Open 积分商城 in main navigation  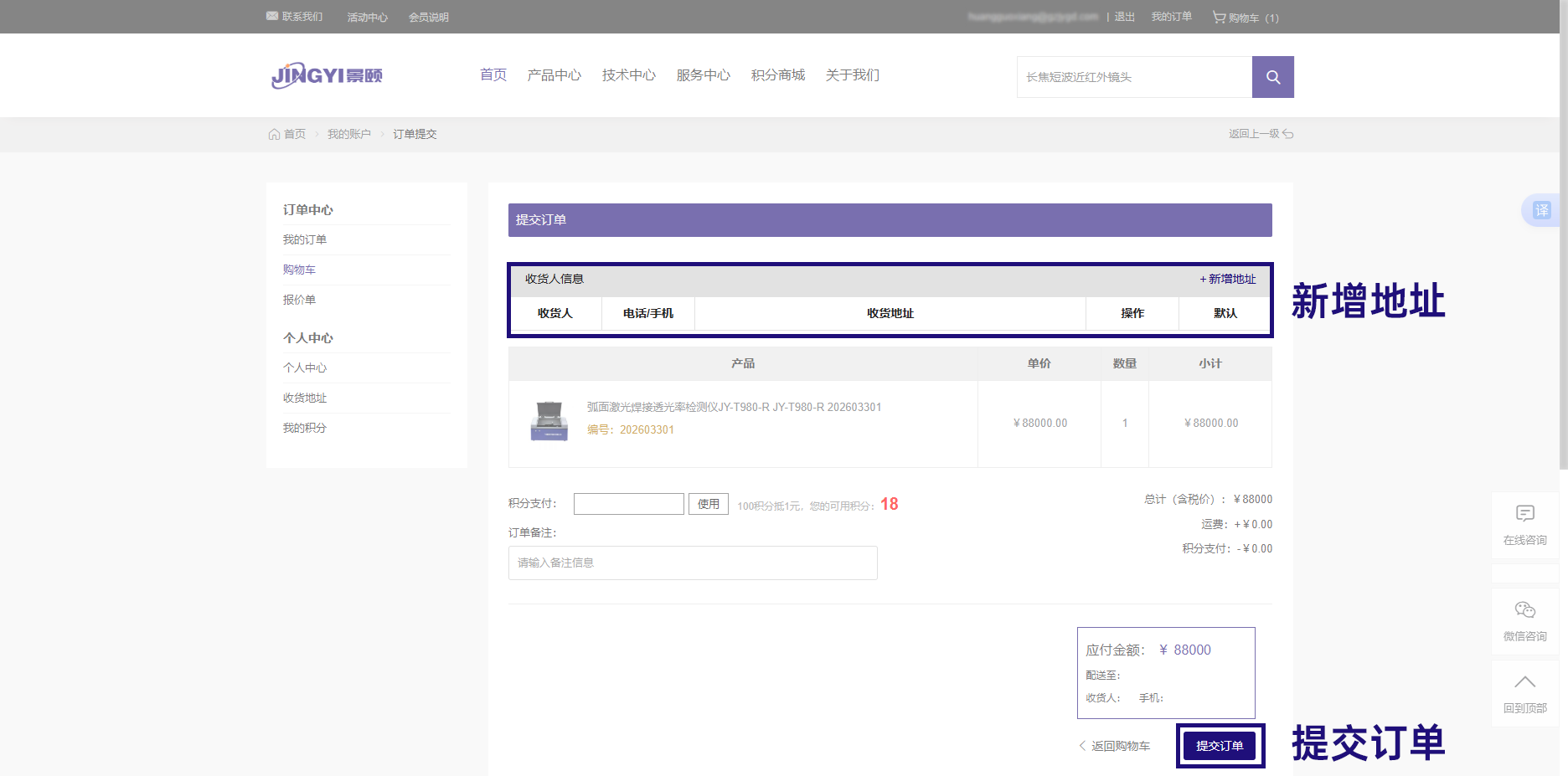coord(777,75)
